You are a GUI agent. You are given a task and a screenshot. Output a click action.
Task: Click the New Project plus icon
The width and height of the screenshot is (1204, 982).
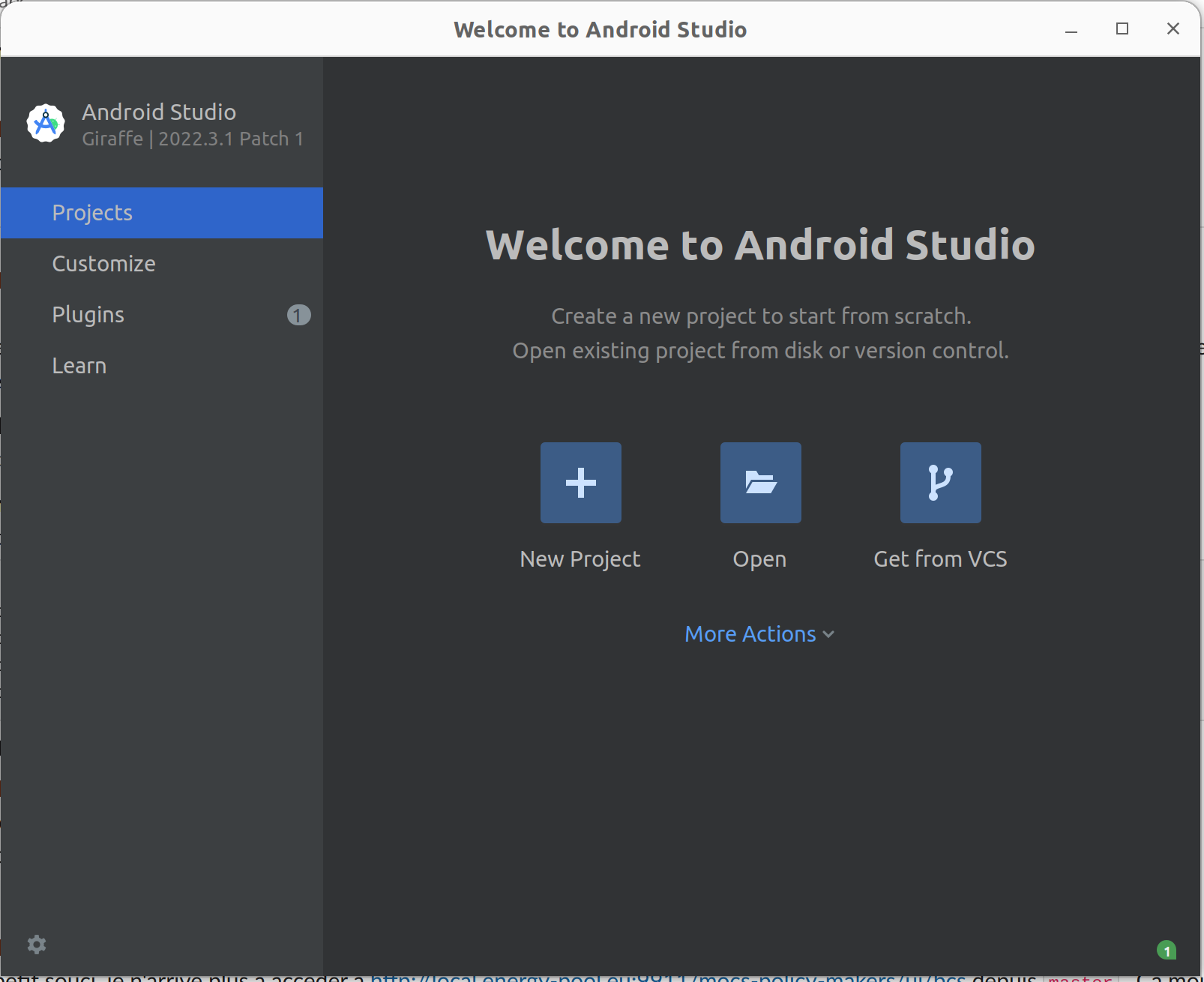tap(581, 483)
